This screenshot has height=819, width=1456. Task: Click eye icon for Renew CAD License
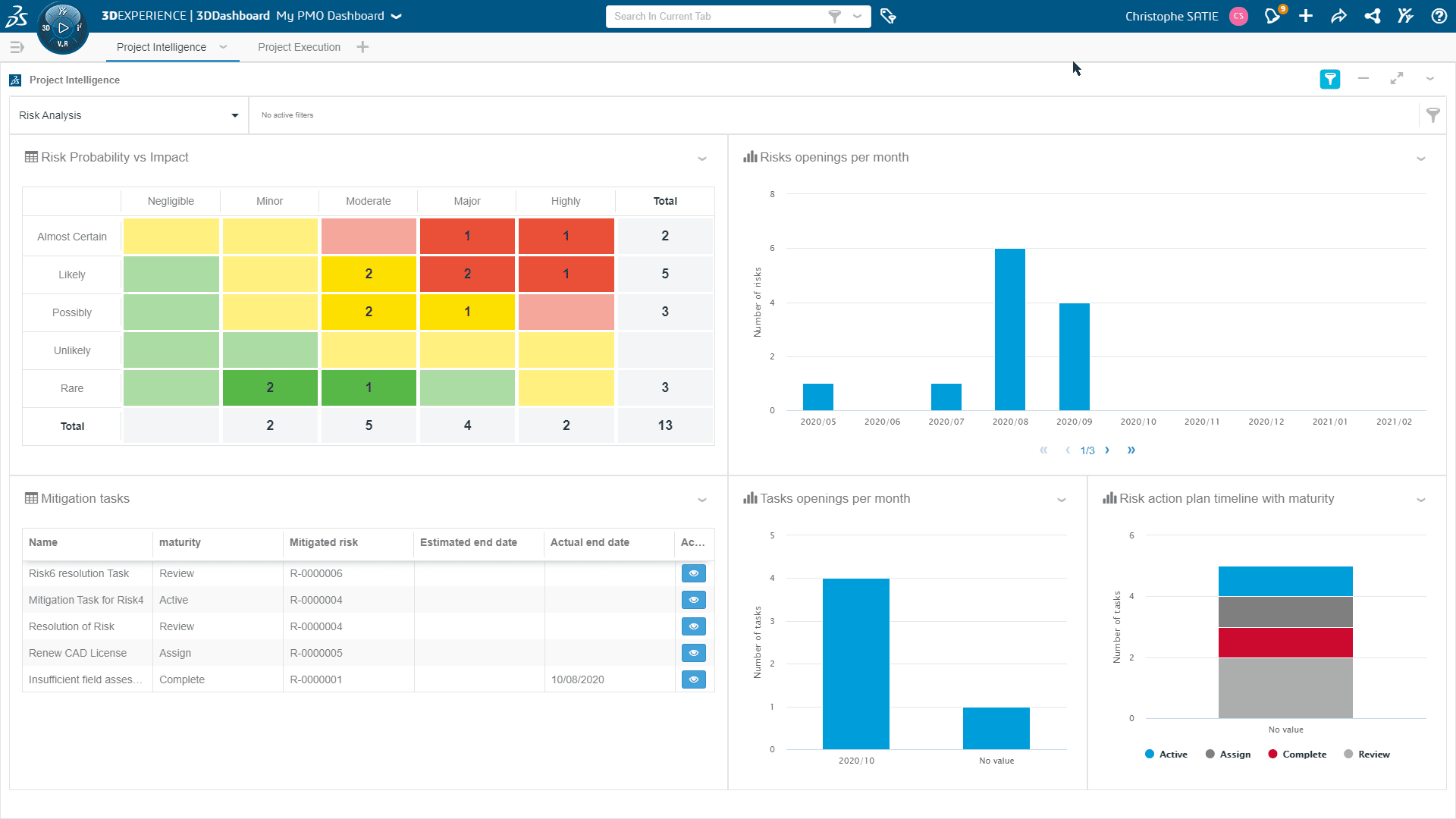pyautogui.click(x=693, y=653)
